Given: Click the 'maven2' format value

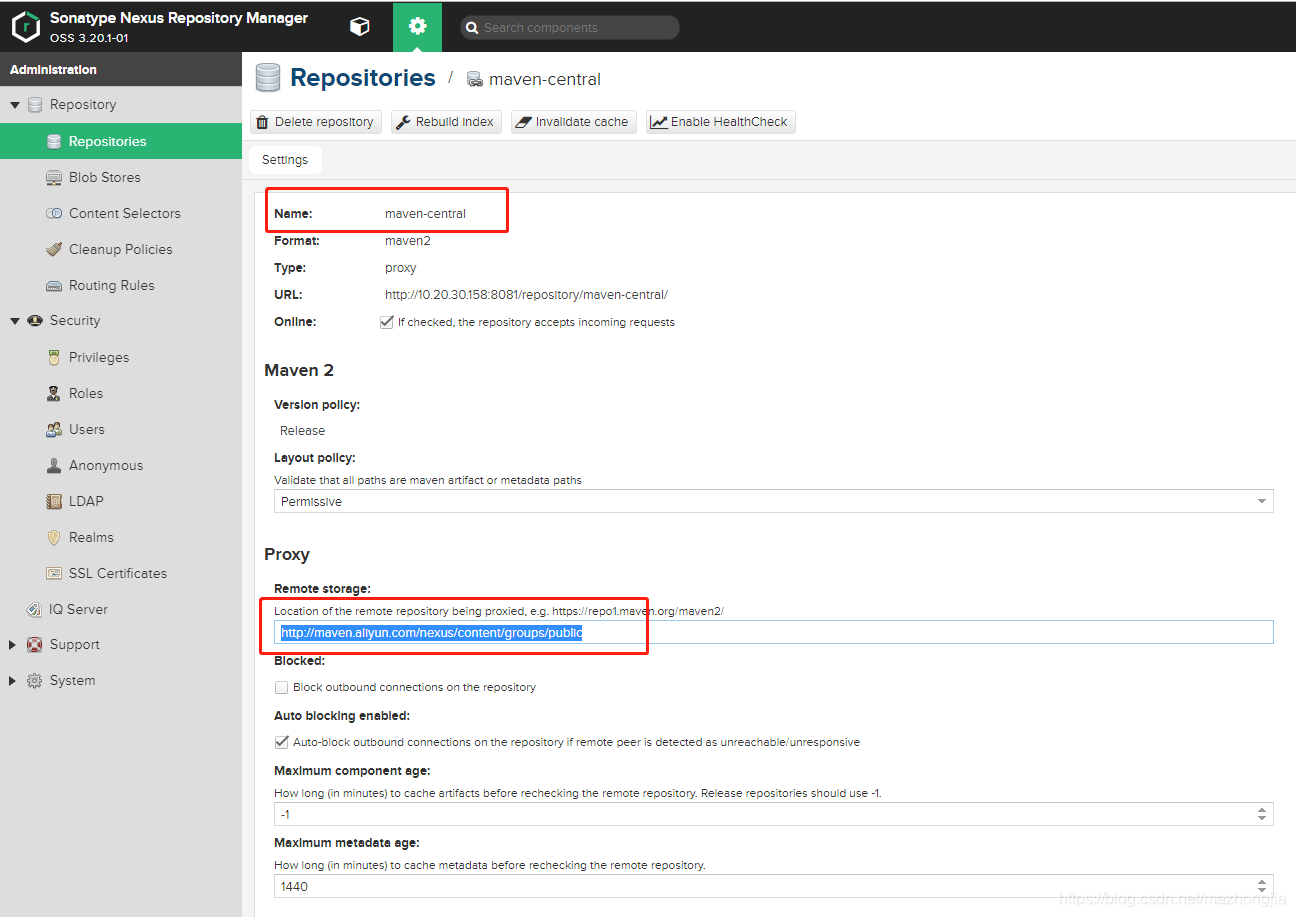Looking at the screenshot, I should click(408, 241).
